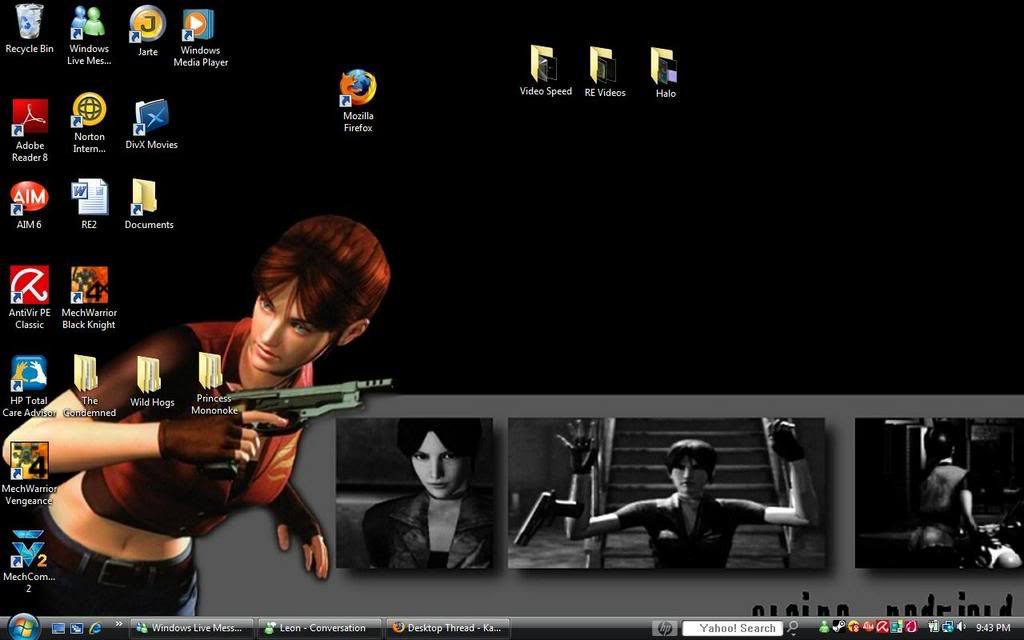Screen dimensions: 1024x640
Task: Click the Show Desktop quick launch icon
Action: [58, 628]
